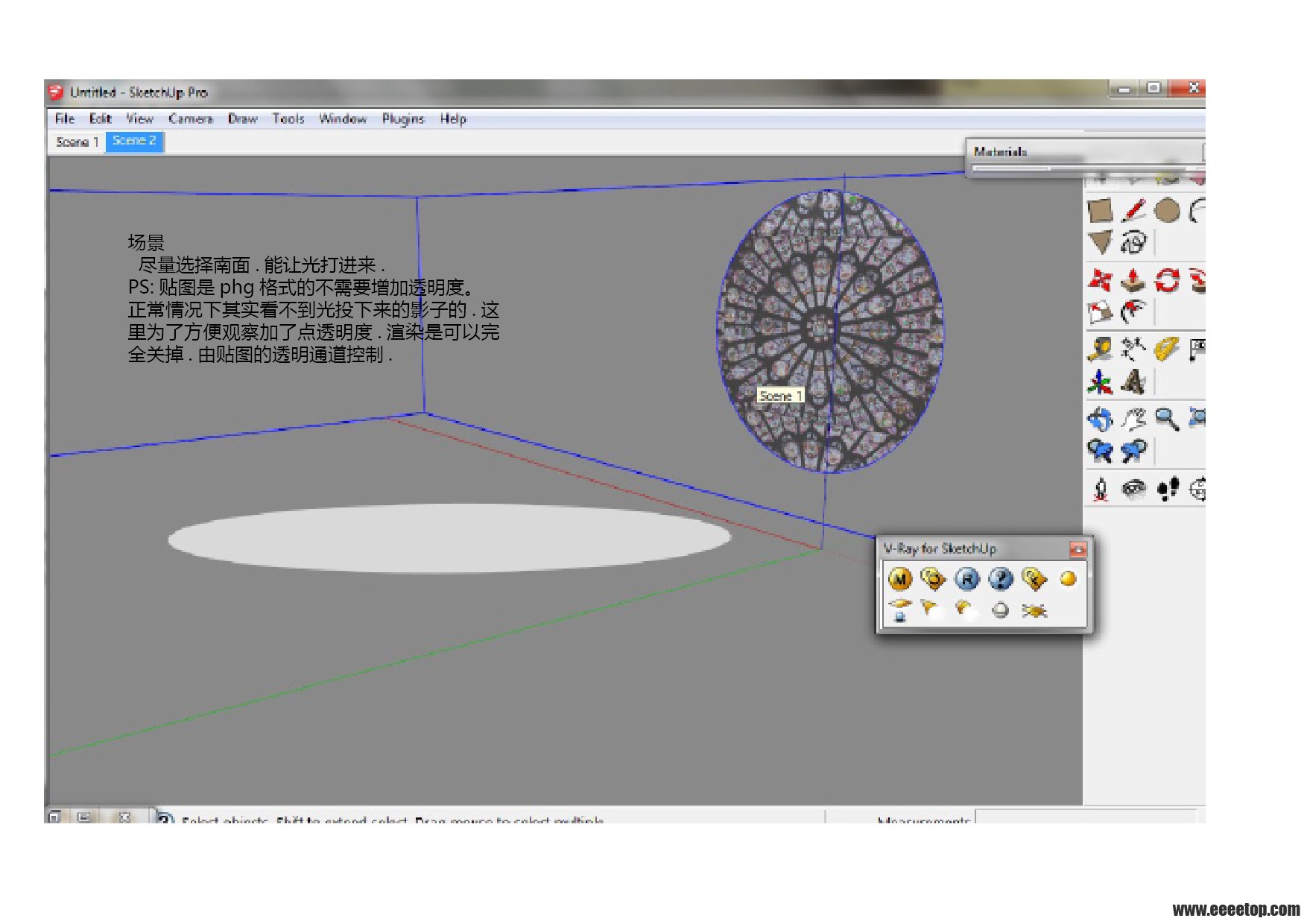Select the Freehand scribble tool

pyautogui.click(x=1133, y=242)
